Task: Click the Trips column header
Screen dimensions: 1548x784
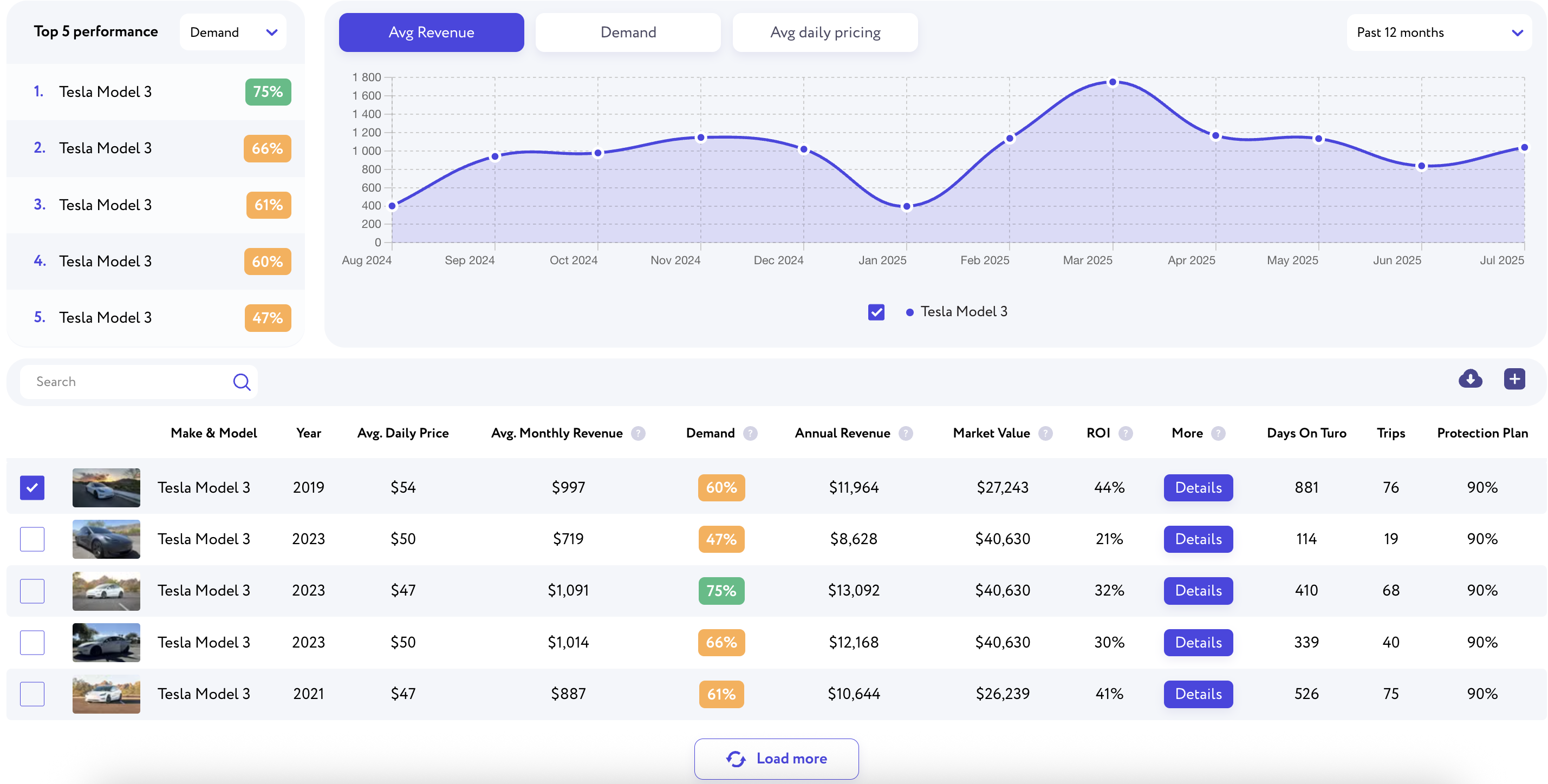Action: click(1390, 433)
